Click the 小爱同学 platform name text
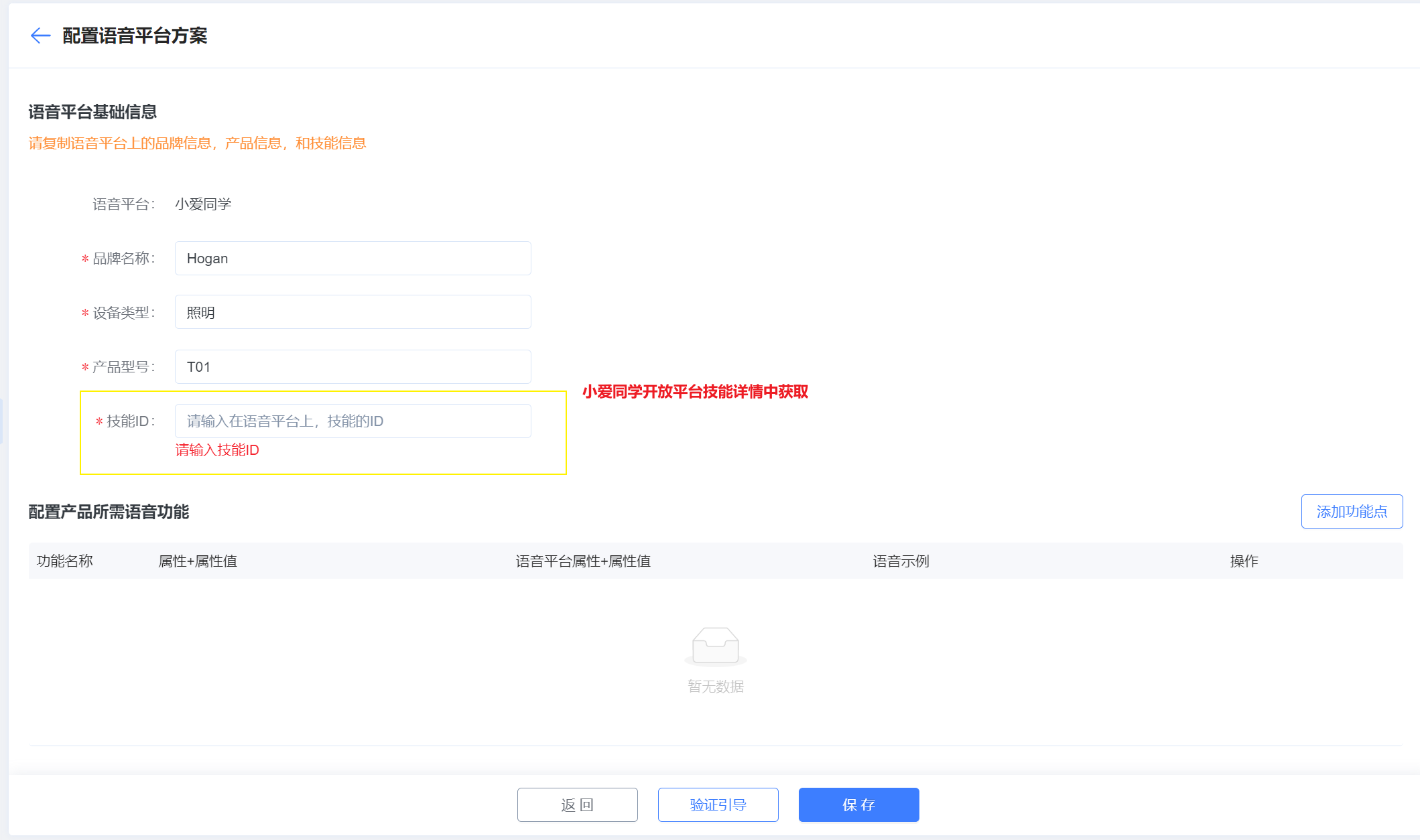 (x=203, y=204)
